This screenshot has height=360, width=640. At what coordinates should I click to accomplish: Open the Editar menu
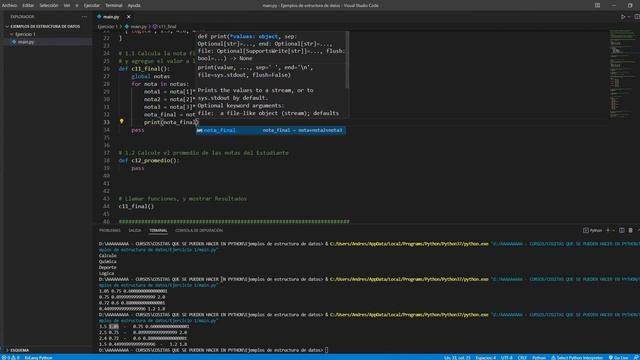click(x=28, y=5)
